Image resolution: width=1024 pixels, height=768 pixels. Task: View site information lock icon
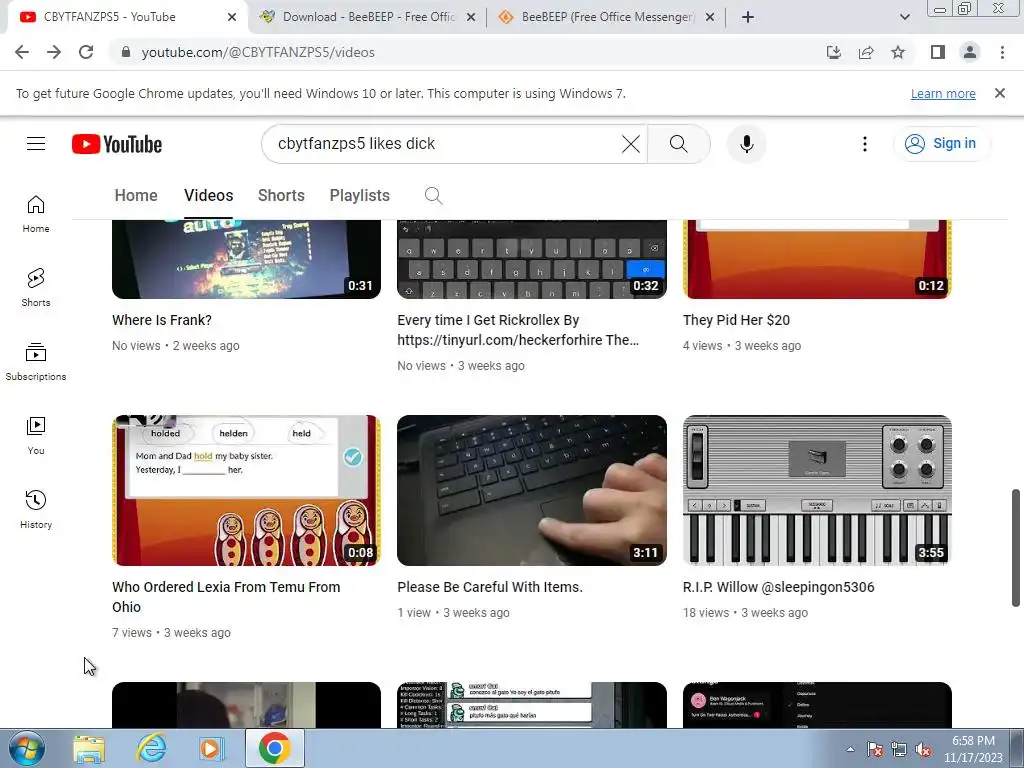pos(126,52)
